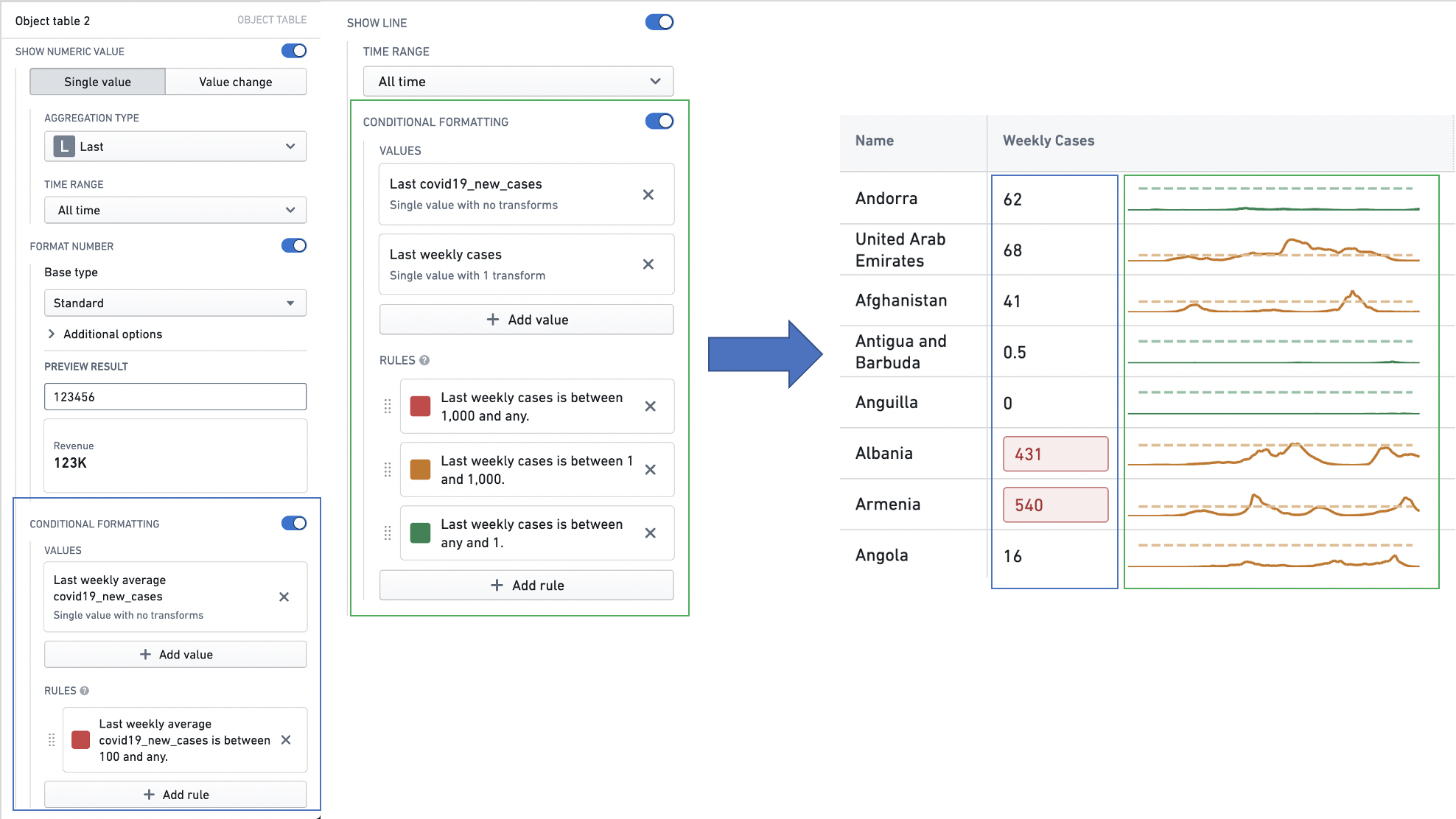The height and width of the screenshot is (819, 1456).
Task: Click the Andorra row name
Action: click(x=886, y=199)
